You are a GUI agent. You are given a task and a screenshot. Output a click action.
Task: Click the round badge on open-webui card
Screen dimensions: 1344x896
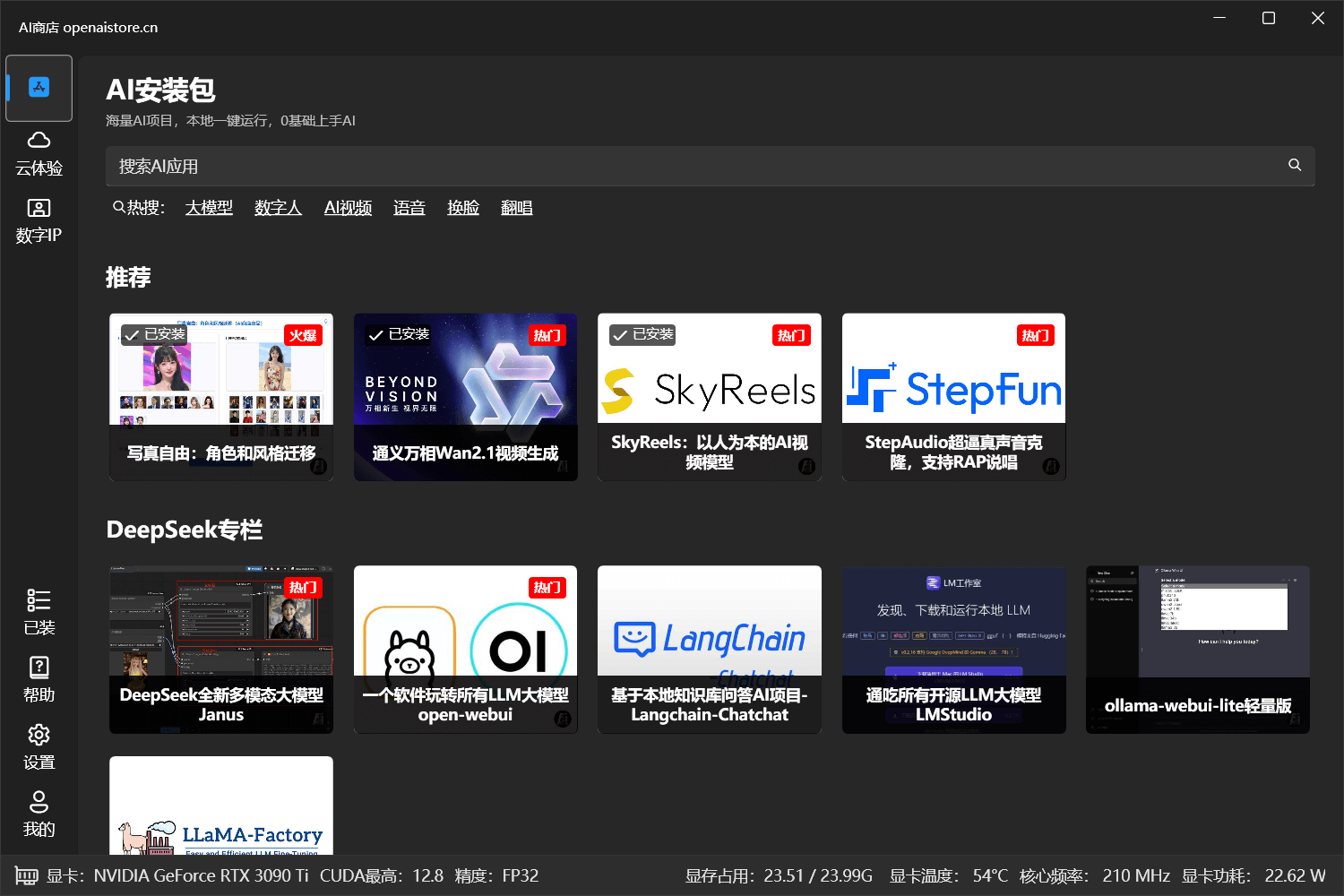point(563,719)
